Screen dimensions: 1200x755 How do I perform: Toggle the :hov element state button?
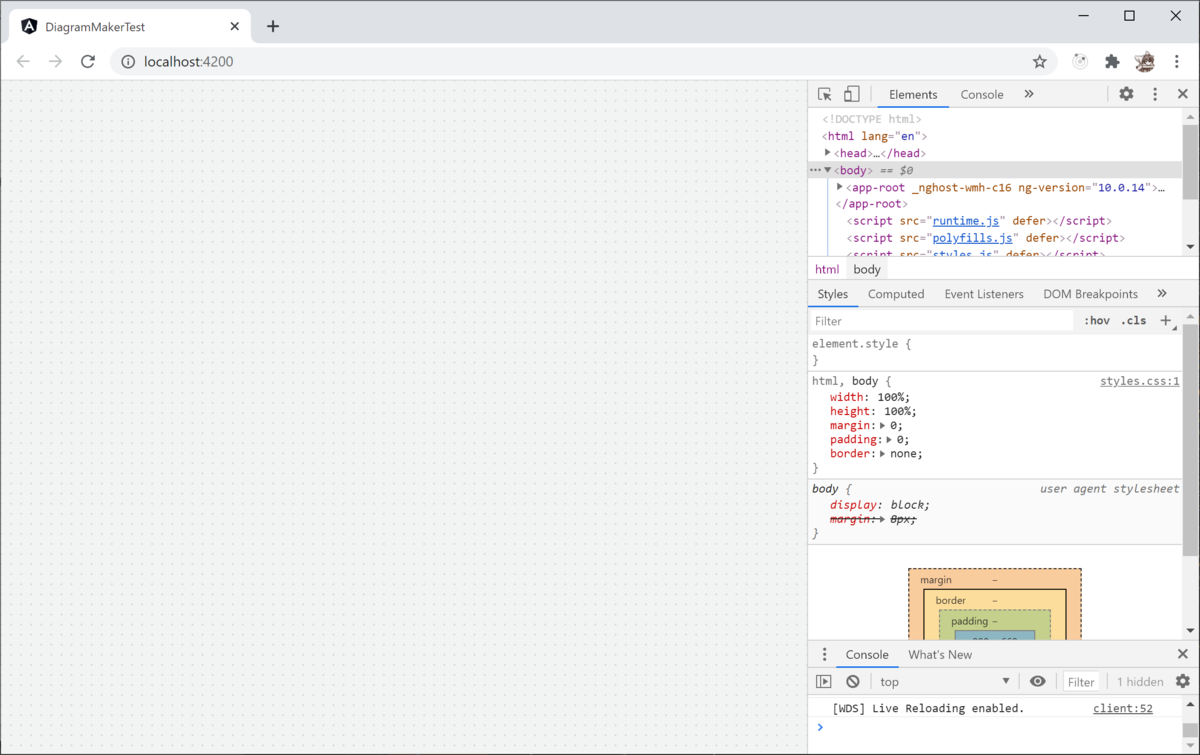click(1097, 321)
